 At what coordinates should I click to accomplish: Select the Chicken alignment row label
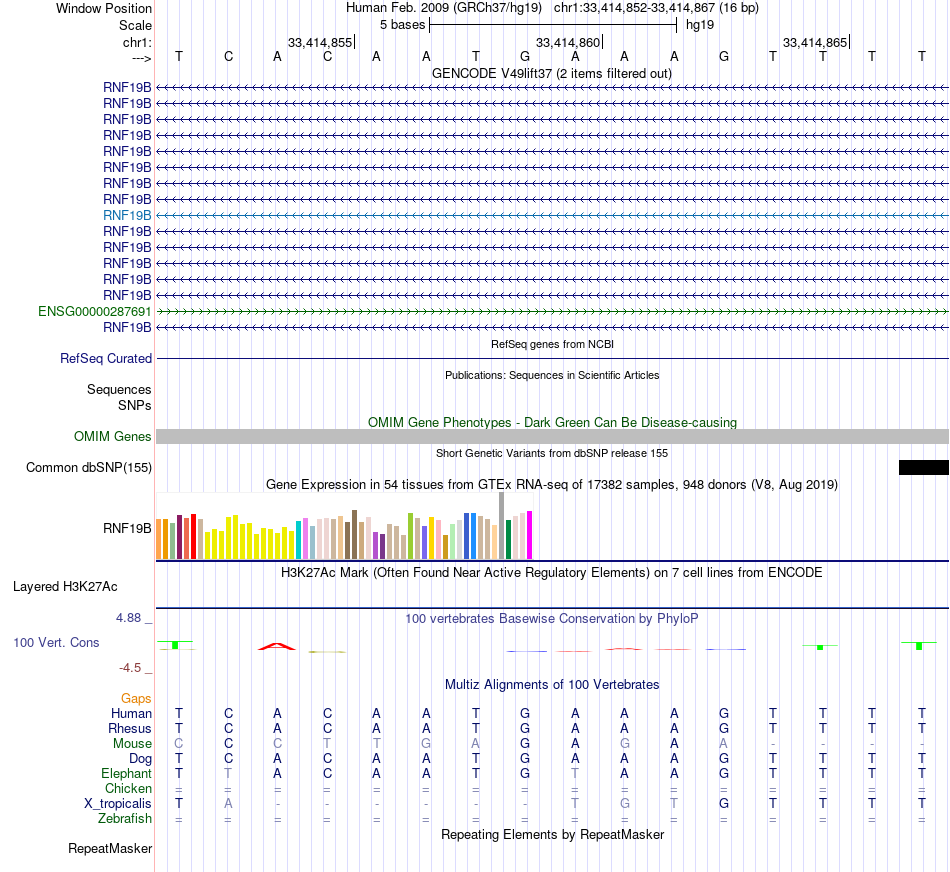coord(128,788)
